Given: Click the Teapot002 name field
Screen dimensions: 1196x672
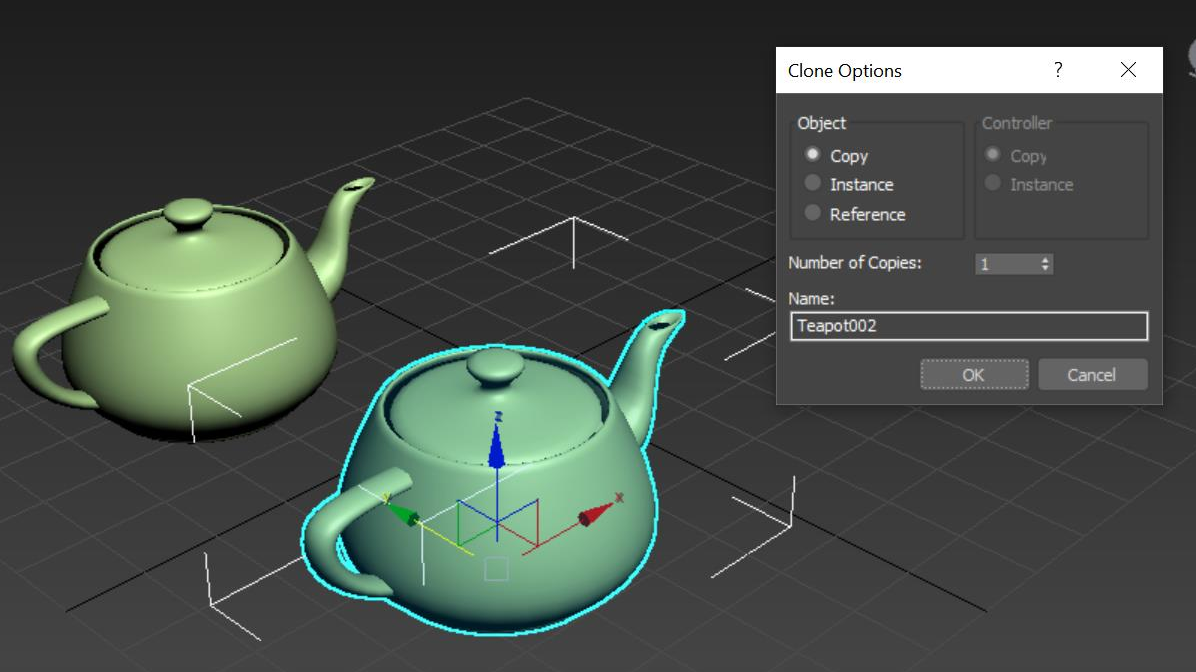Looking at the screenshot, I should pos(969,326).
